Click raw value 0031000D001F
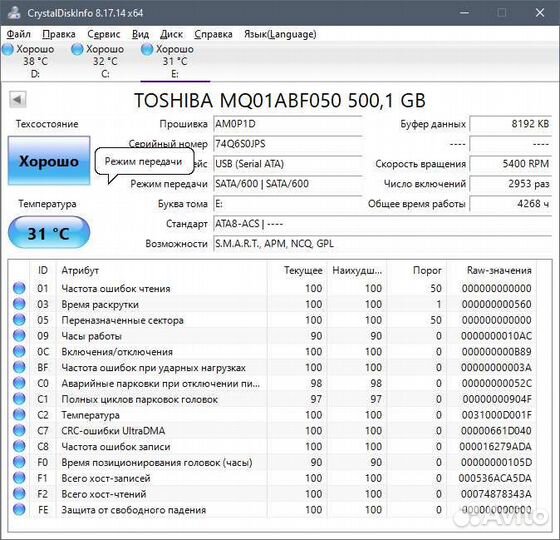Screen dimensions: 560x540 click(x=496, y=415)
